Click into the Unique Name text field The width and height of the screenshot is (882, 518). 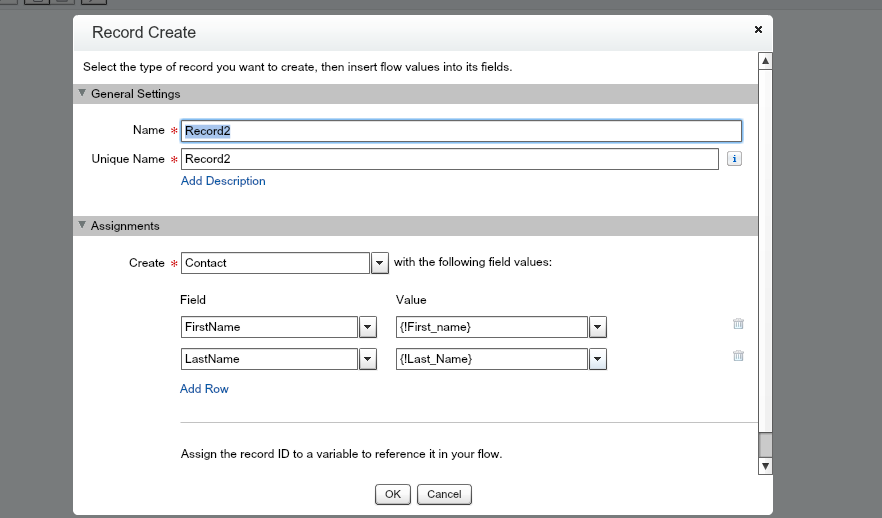(x=449, y=159)
